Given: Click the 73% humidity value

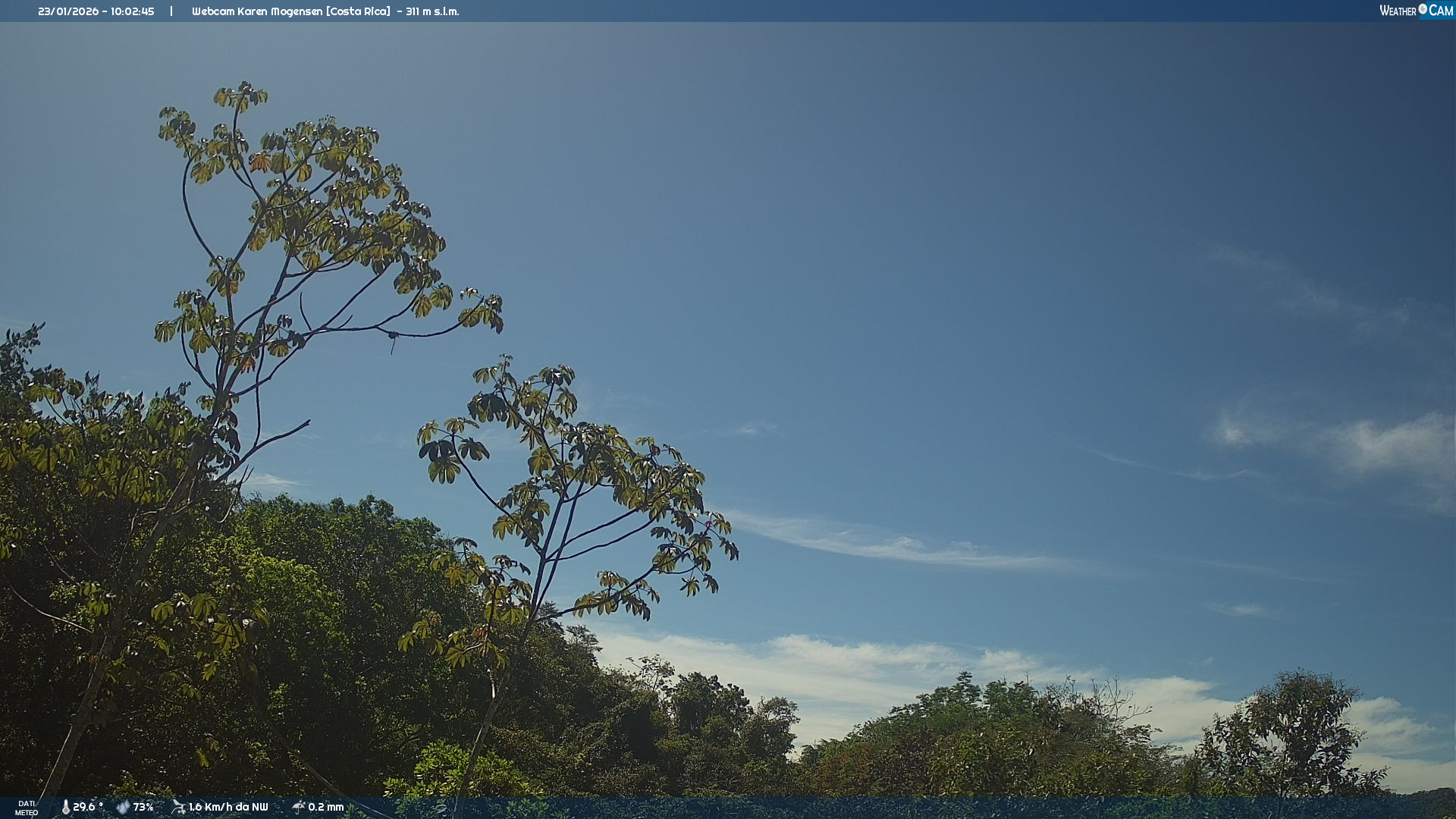Looking at the screenshot, I should pyautogui.click(x=143, y=807).
